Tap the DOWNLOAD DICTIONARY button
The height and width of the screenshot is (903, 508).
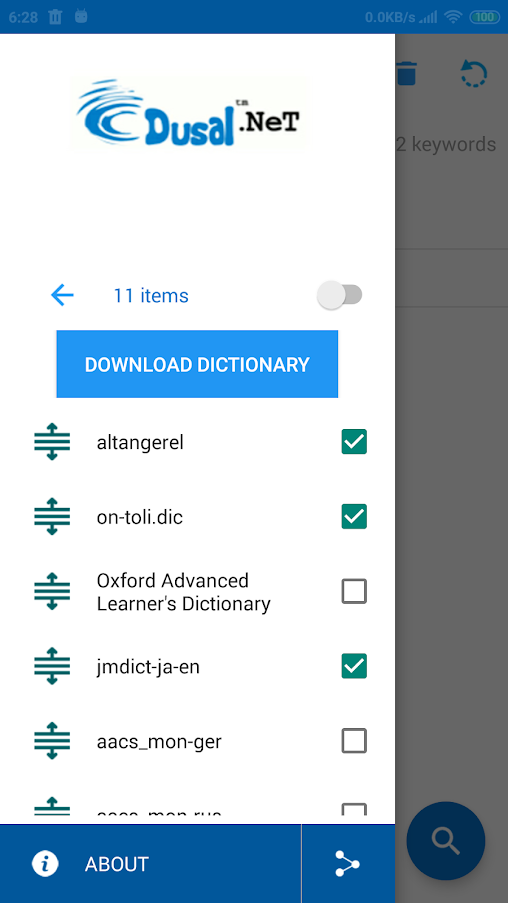197,364
